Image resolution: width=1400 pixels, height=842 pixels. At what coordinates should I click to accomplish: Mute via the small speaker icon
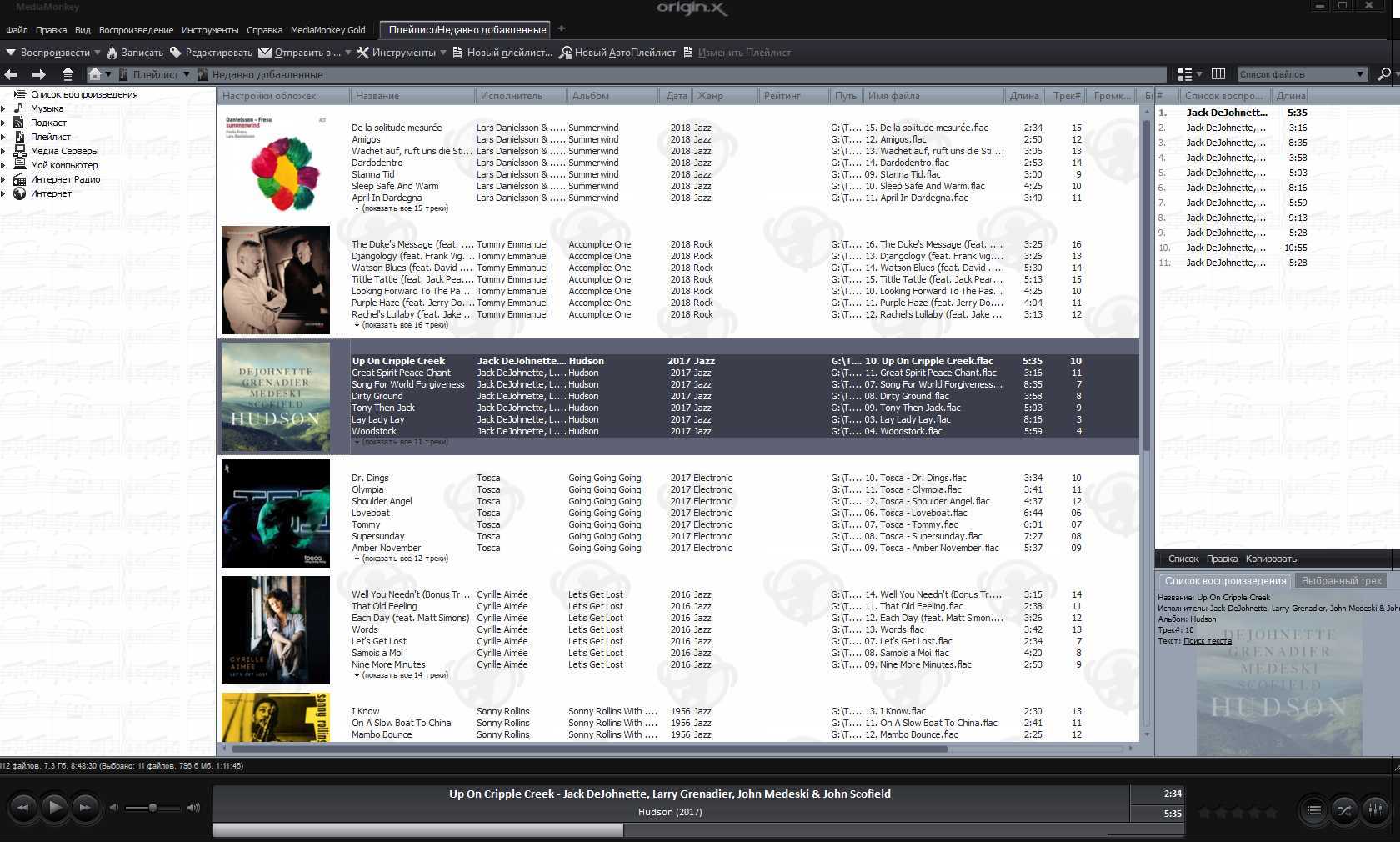click(x=114, y=808)
